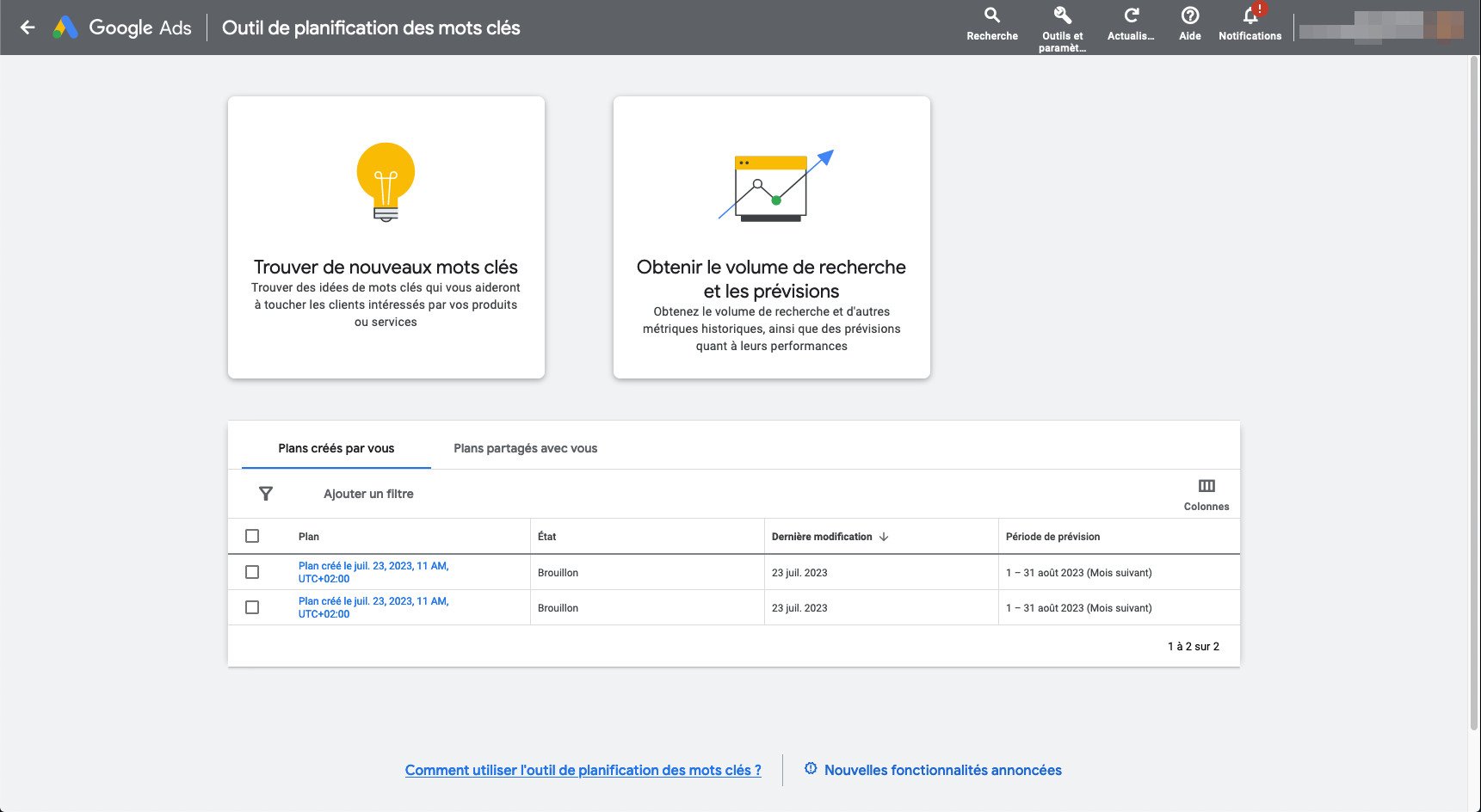Click Brouillon status in the first row
The image size is (1481, 812).
pos(558,573)
